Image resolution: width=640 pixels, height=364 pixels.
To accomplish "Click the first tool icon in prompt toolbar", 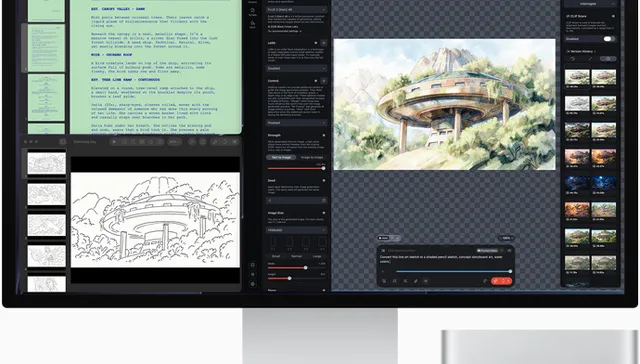I will pyautogui.click(x=384, y=281).
